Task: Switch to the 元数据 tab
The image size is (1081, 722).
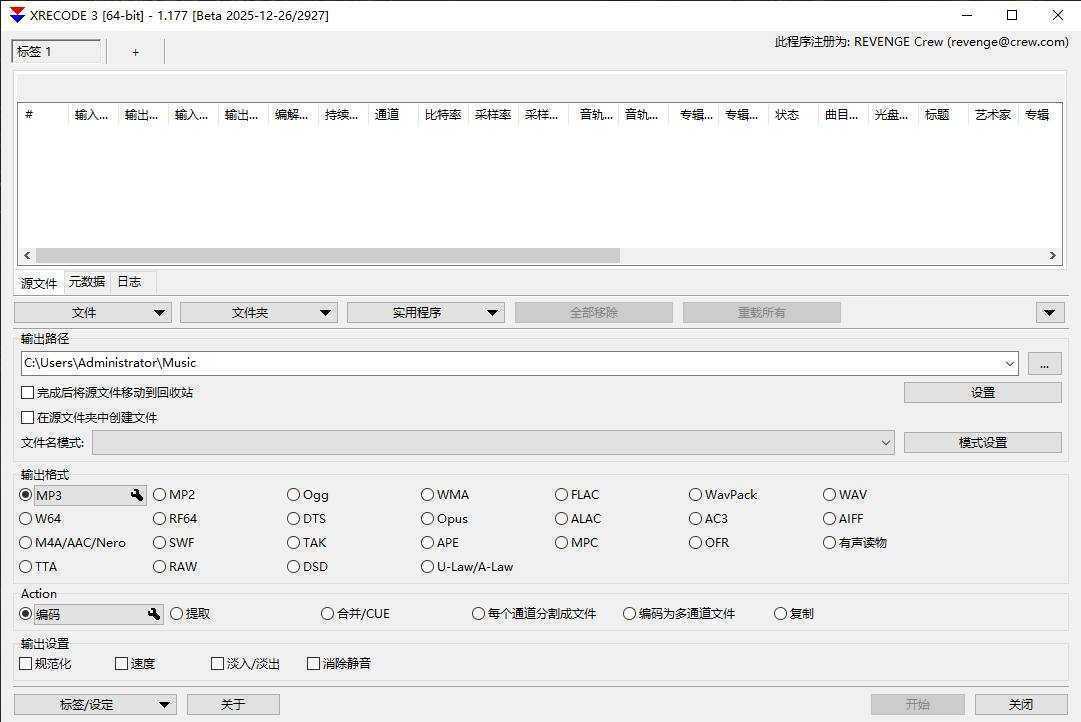Action: [86, 281]
